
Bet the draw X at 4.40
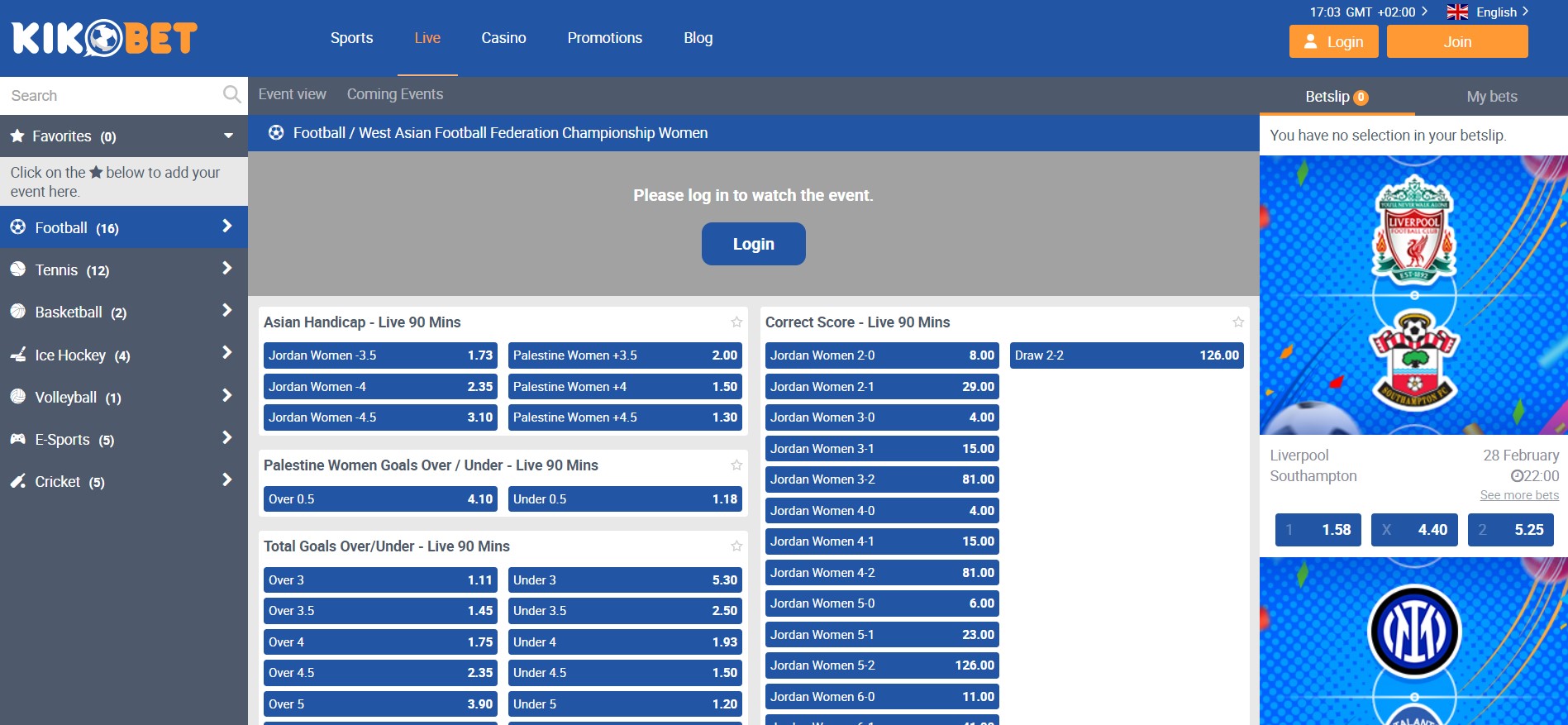(x=1414, y=530)
